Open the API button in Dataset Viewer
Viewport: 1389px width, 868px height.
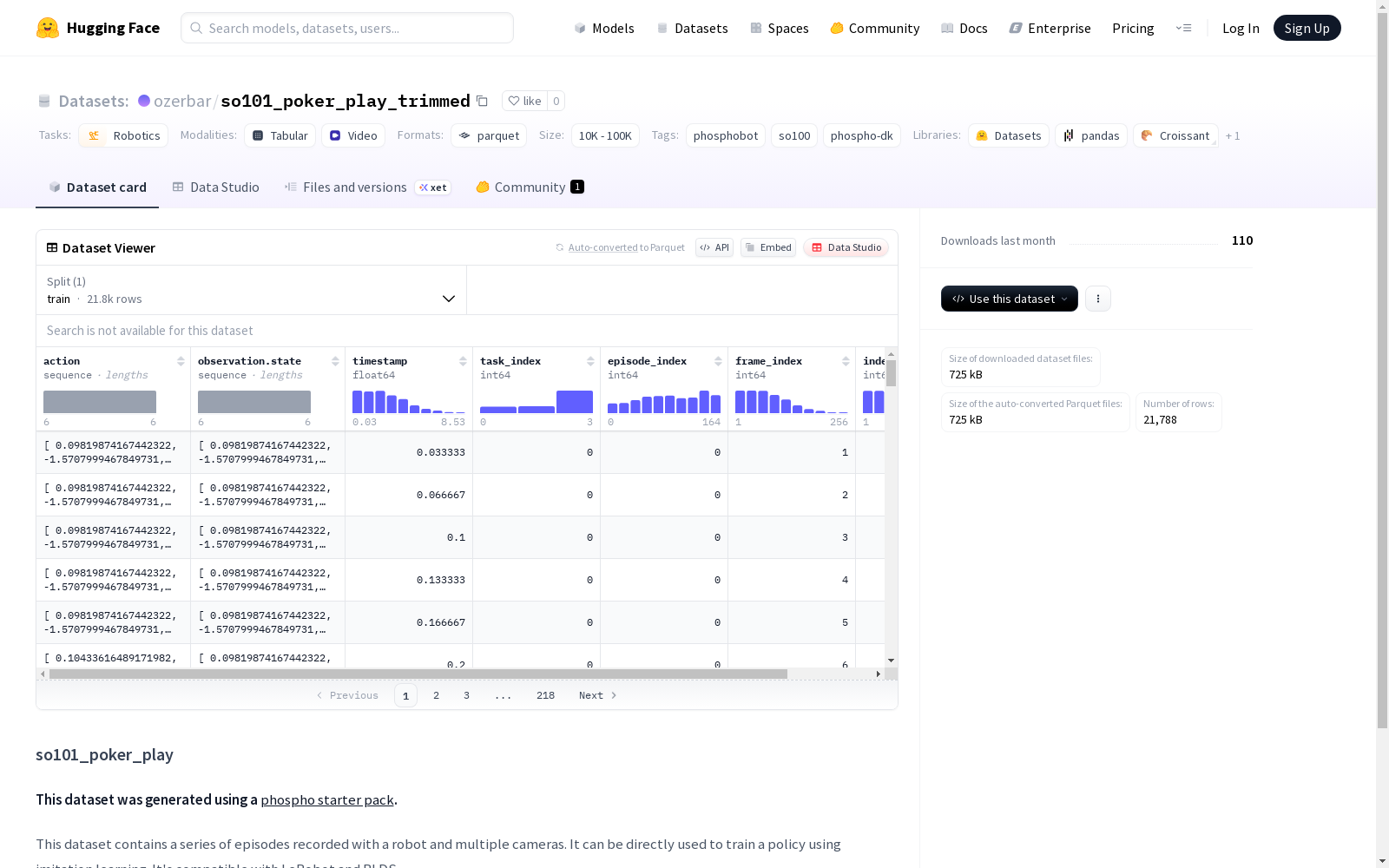tap(714, 247)
